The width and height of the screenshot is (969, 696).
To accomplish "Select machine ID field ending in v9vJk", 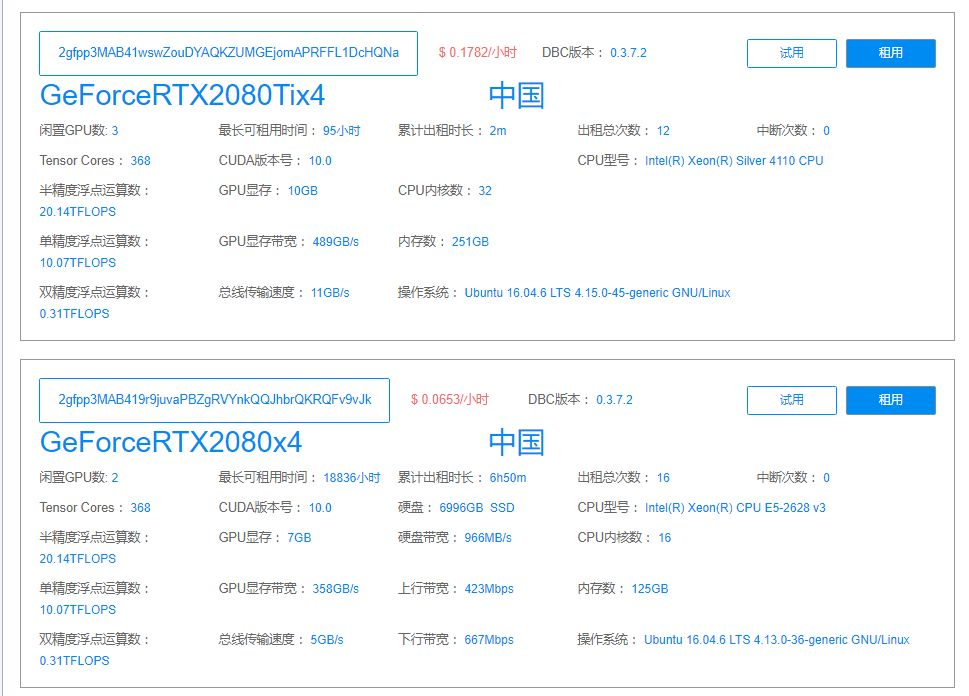I will (x=214, y=400).
